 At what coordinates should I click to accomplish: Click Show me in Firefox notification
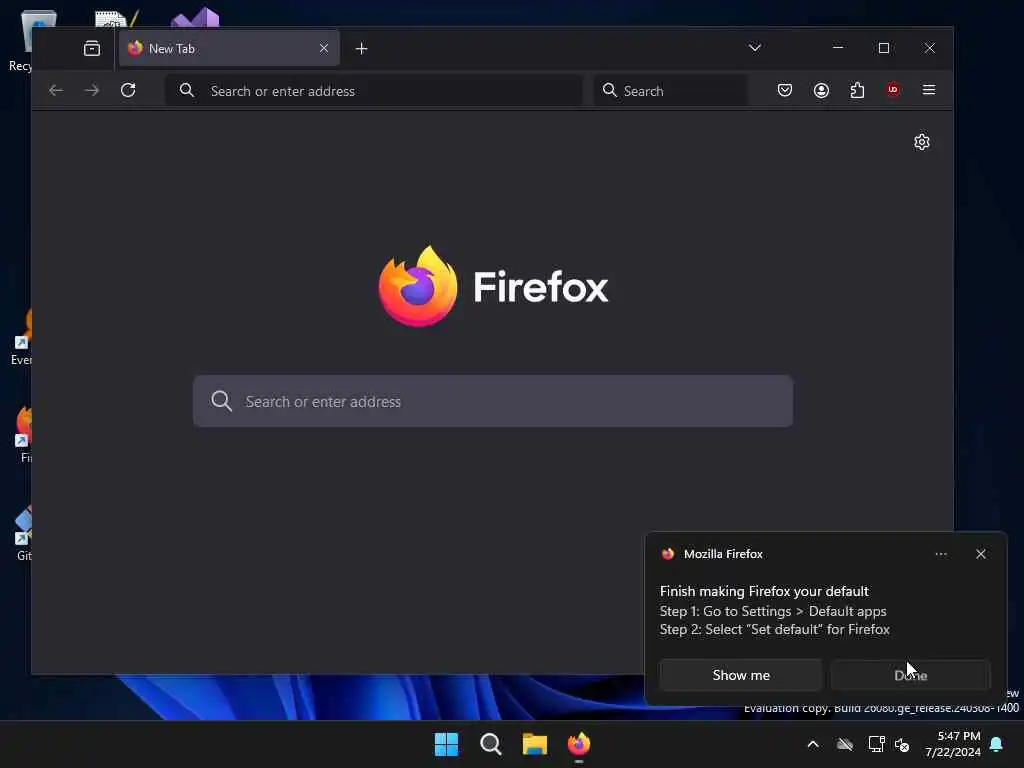point(741,675)
